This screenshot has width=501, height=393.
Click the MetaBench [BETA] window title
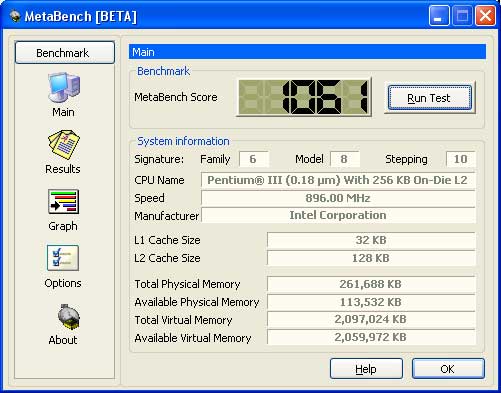click(81, 16)
